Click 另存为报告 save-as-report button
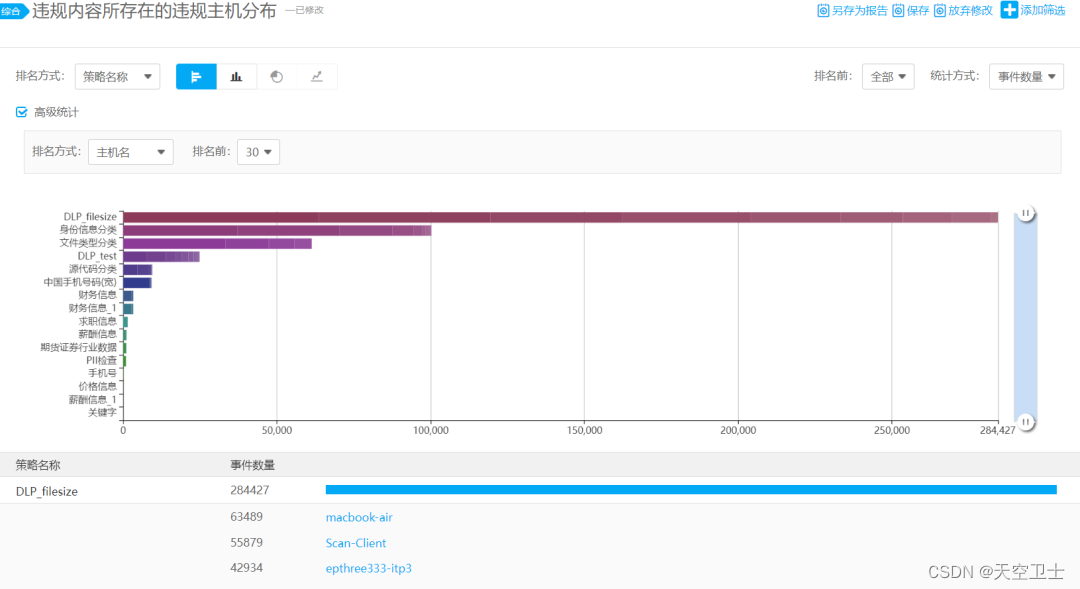This screenshot has width=1080, height=589. click(x=852, y=10)
